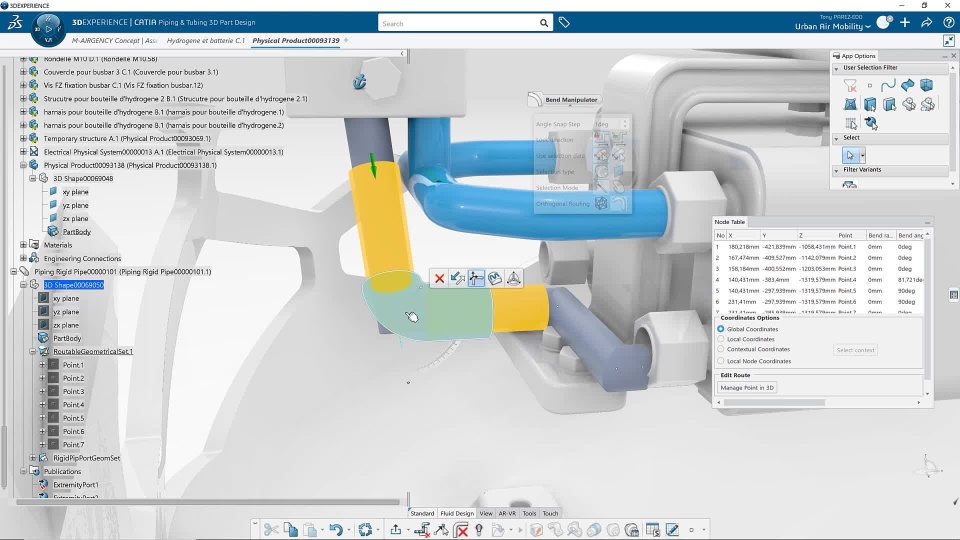Click the share arrow icon in top bar
This screenshot has height=540, width=960.
point(926,23)
